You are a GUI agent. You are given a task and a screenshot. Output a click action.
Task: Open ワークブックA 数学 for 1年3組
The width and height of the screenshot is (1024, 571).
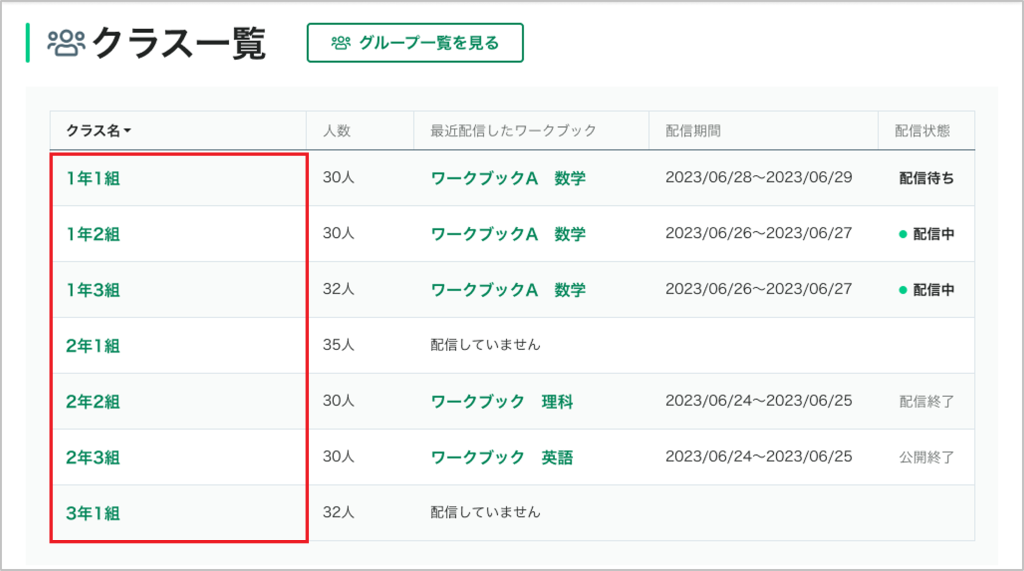508,290
